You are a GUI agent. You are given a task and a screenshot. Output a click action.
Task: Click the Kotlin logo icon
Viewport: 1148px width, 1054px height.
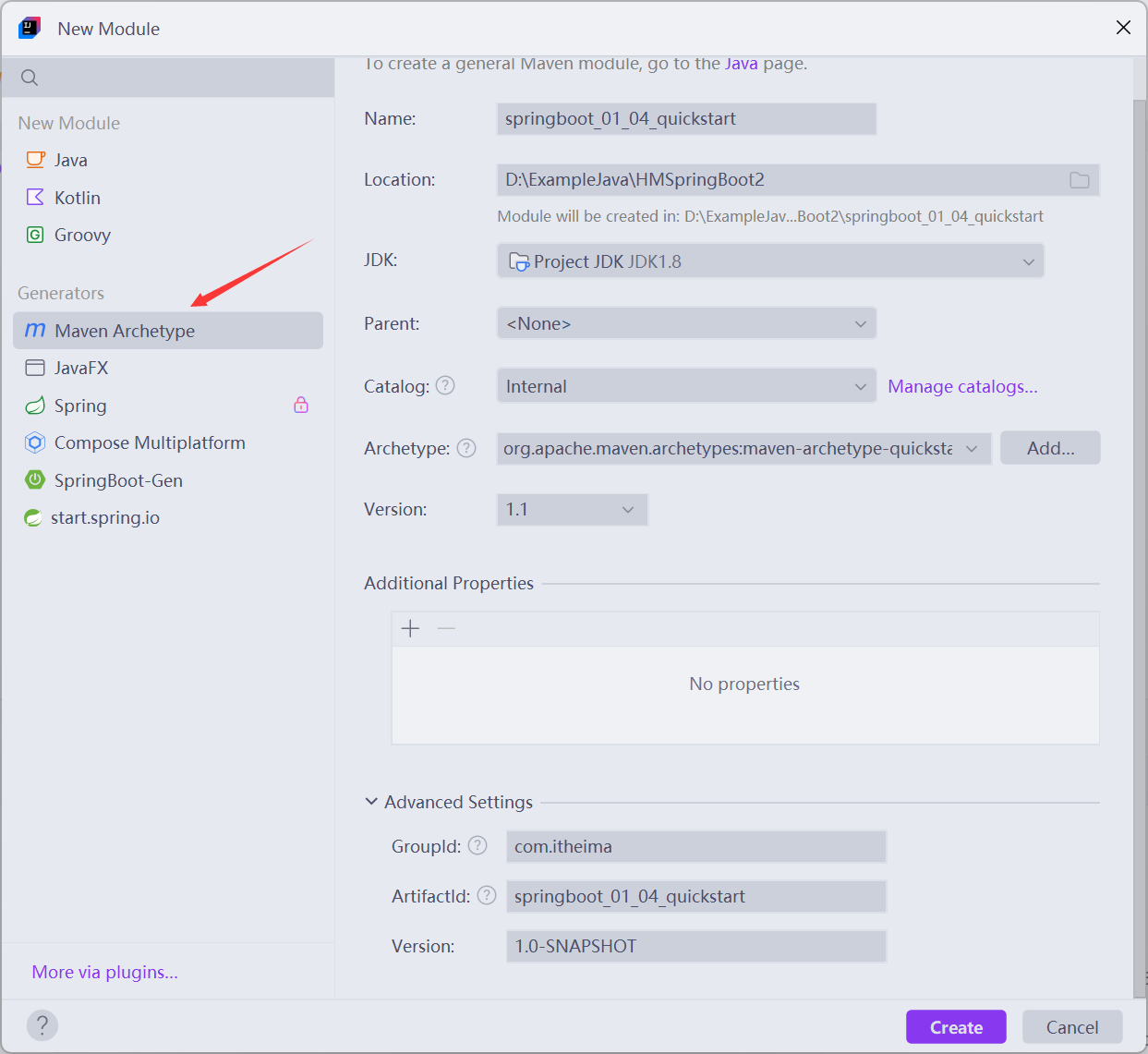click(x=35, y=197)
